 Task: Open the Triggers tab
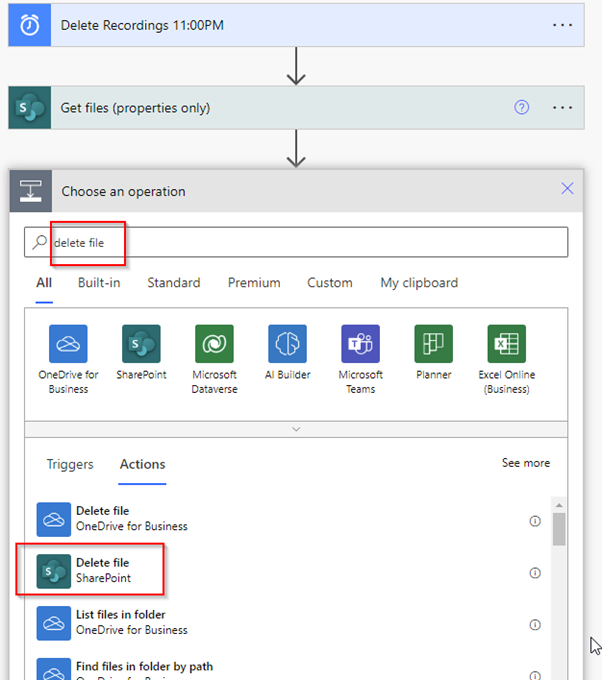tap(70, 464)
